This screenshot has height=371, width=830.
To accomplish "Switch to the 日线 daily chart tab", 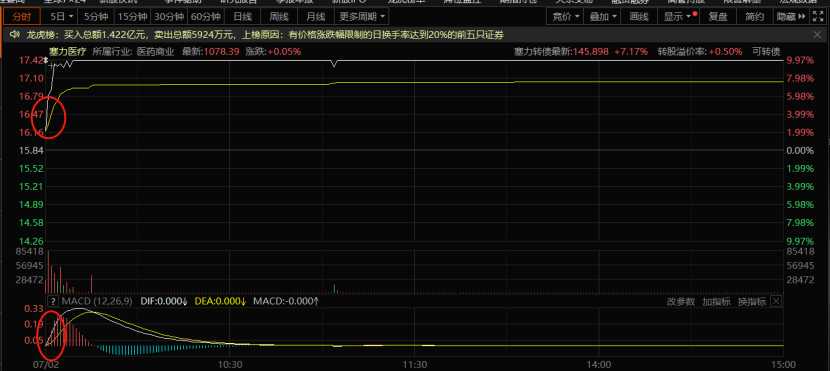I will coord(242,16).
